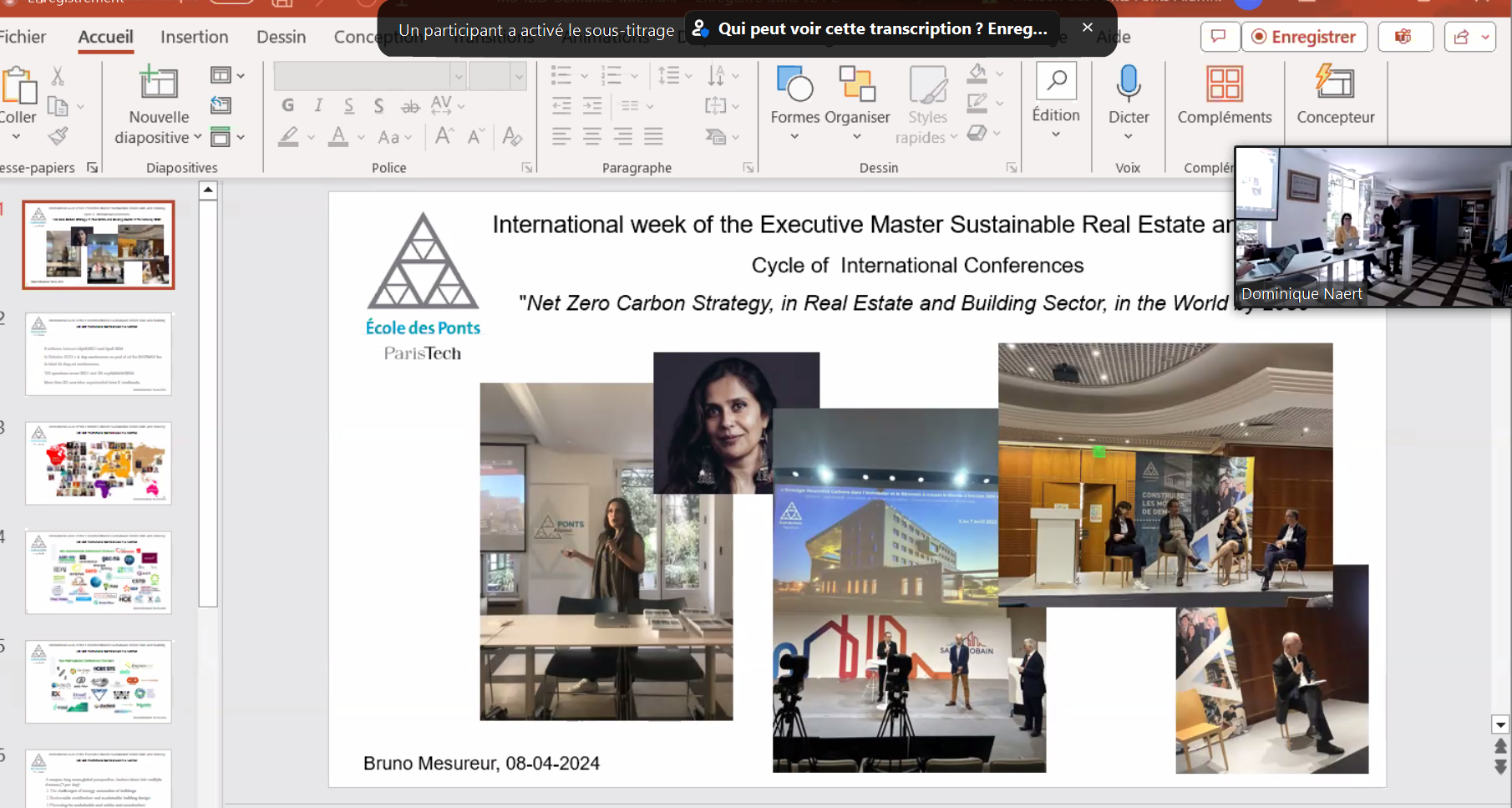Viewport: 1512px width, 808px height.
Task: Open the change case Aa menu
Action: coord(394,137)
